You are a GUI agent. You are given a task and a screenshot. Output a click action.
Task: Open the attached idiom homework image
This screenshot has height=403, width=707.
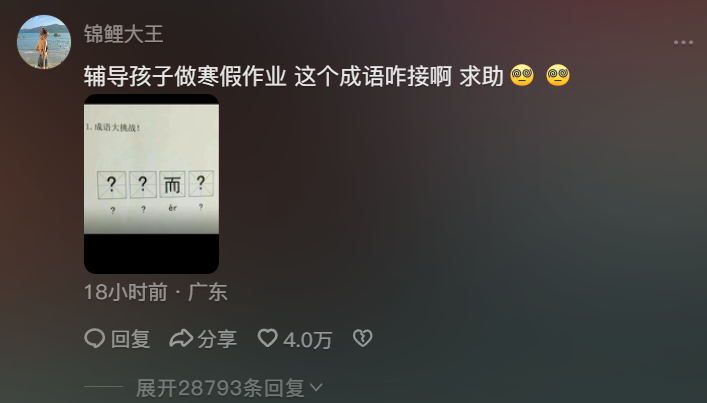[x=152, y=184]
